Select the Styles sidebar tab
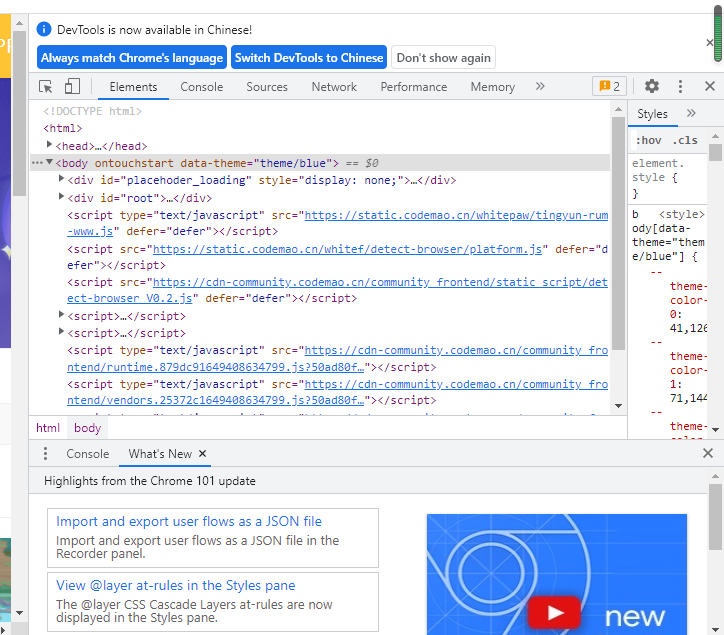The image size is (724, 635). coord(652,114)
